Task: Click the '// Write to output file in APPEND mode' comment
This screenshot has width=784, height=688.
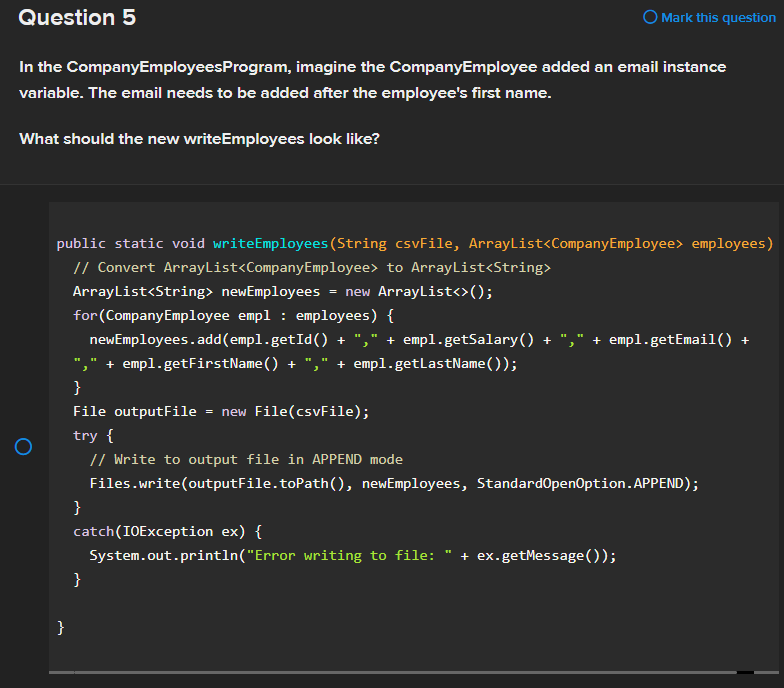Action: click(x=246, y=460)
